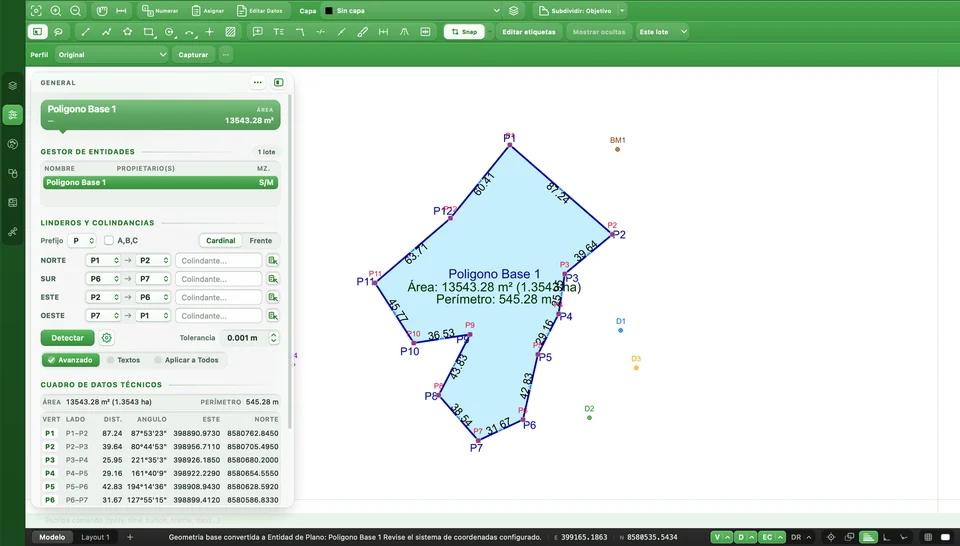This screenshot has height=546, width=960.
Task: Select the point plus tool
Action: (209, 32)
